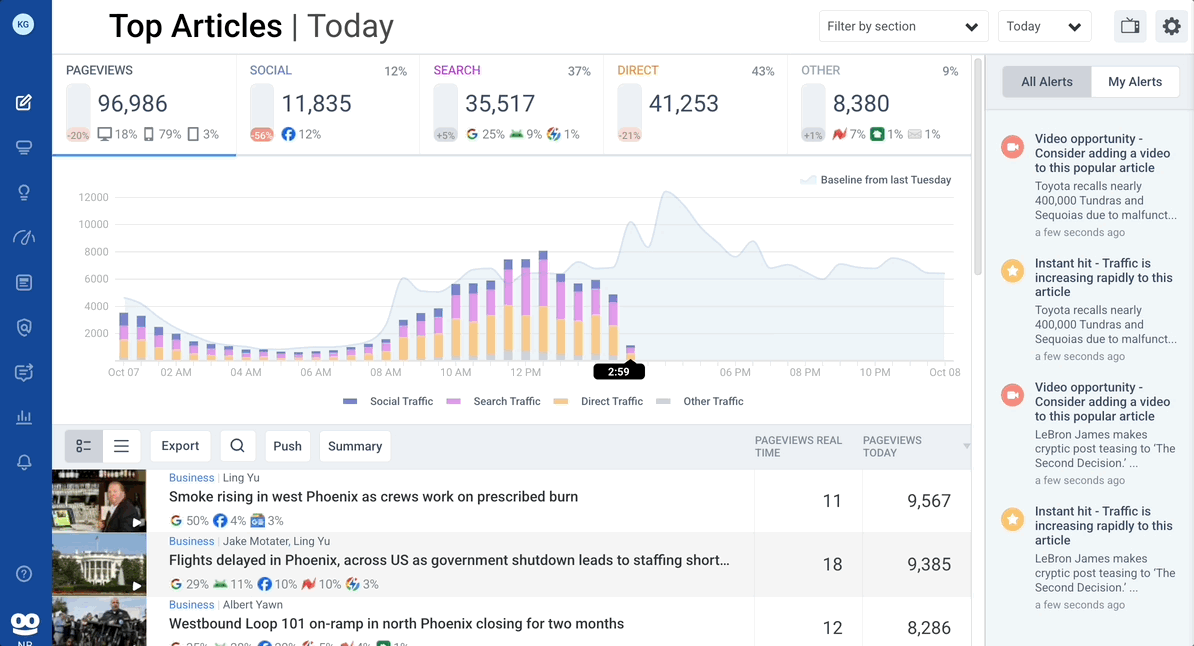Select the Search traffic metric tab
1194x646 pixels.
(x=511, y=105)
